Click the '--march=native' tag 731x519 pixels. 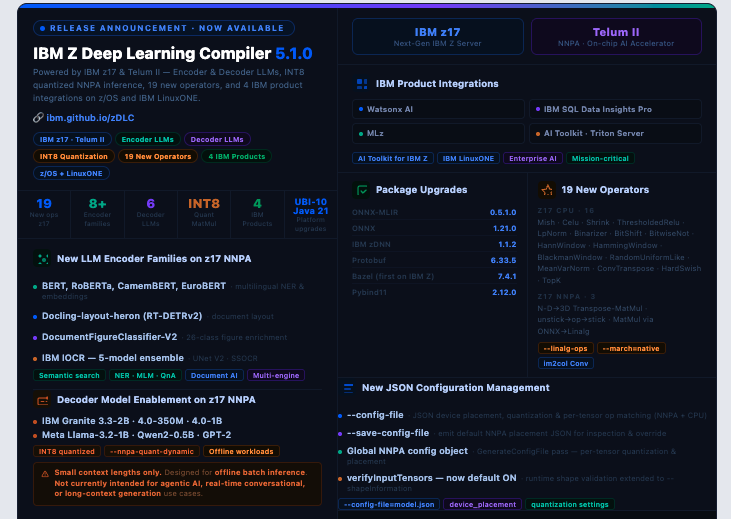pos(631,348)
